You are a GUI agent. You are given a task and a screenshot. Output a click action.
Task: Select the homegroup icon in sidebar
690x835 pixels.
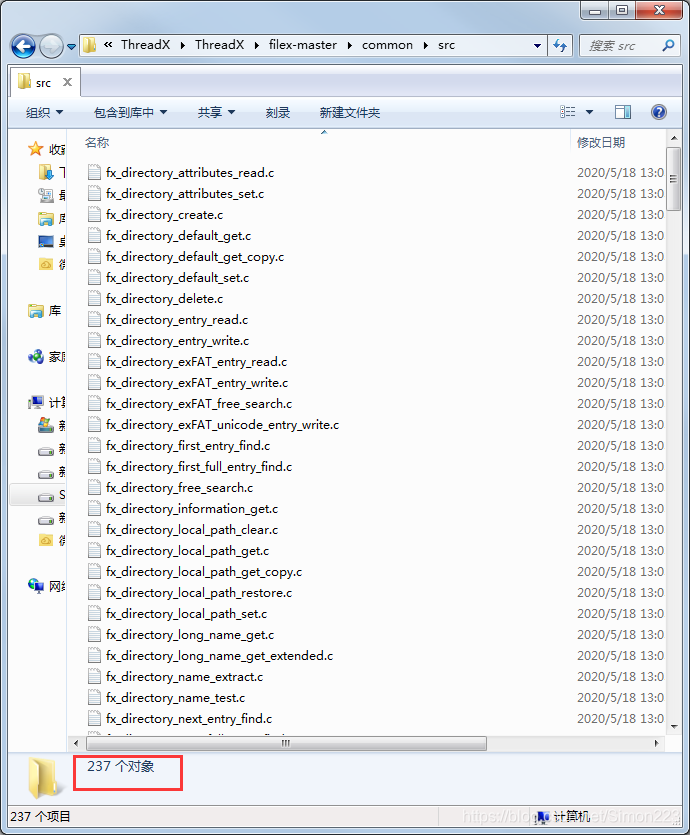[x=36, y=356]
